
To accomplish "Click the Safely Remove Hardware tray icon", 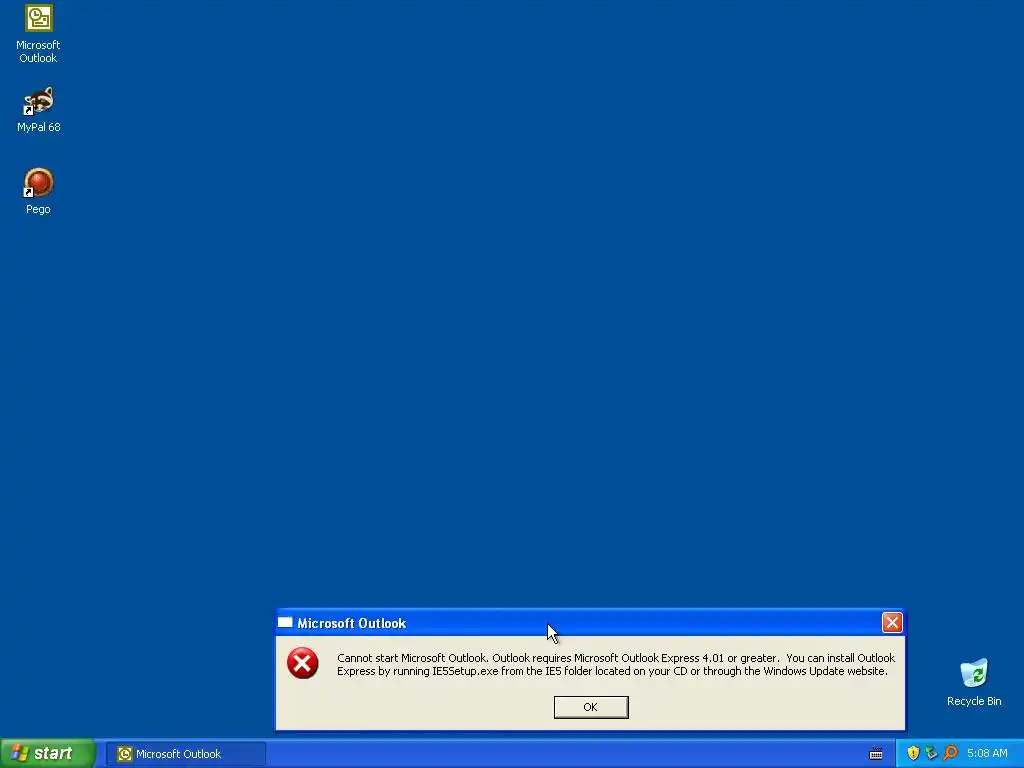I will pos(931,753).
